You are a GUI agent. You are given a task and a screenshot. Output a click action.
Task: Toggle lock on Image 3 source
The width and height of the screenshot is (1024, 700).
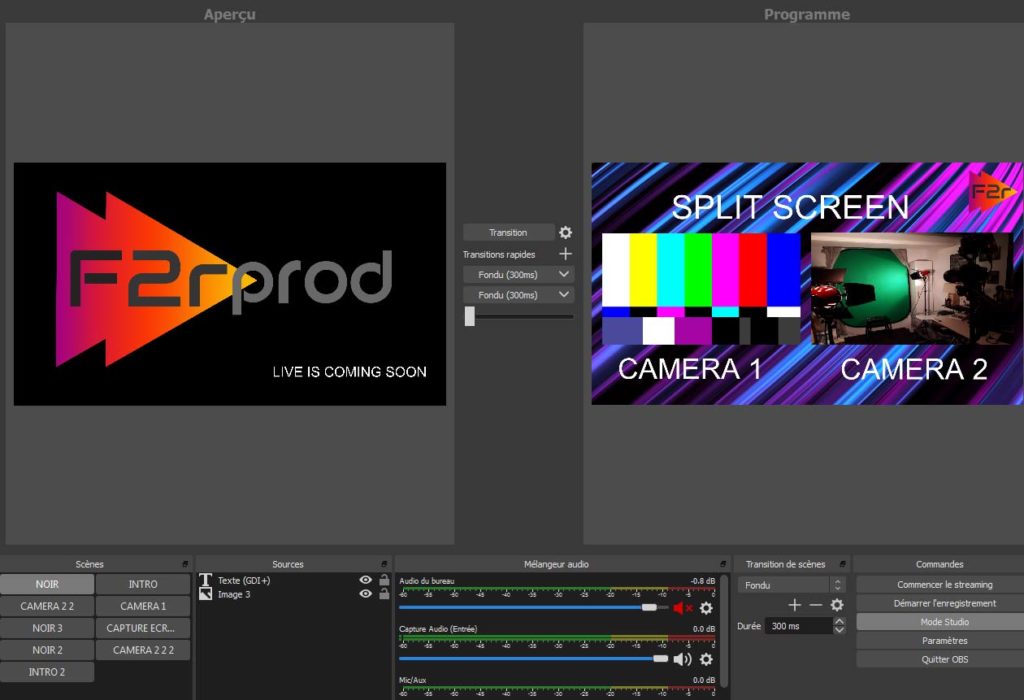tap(384, 594)
